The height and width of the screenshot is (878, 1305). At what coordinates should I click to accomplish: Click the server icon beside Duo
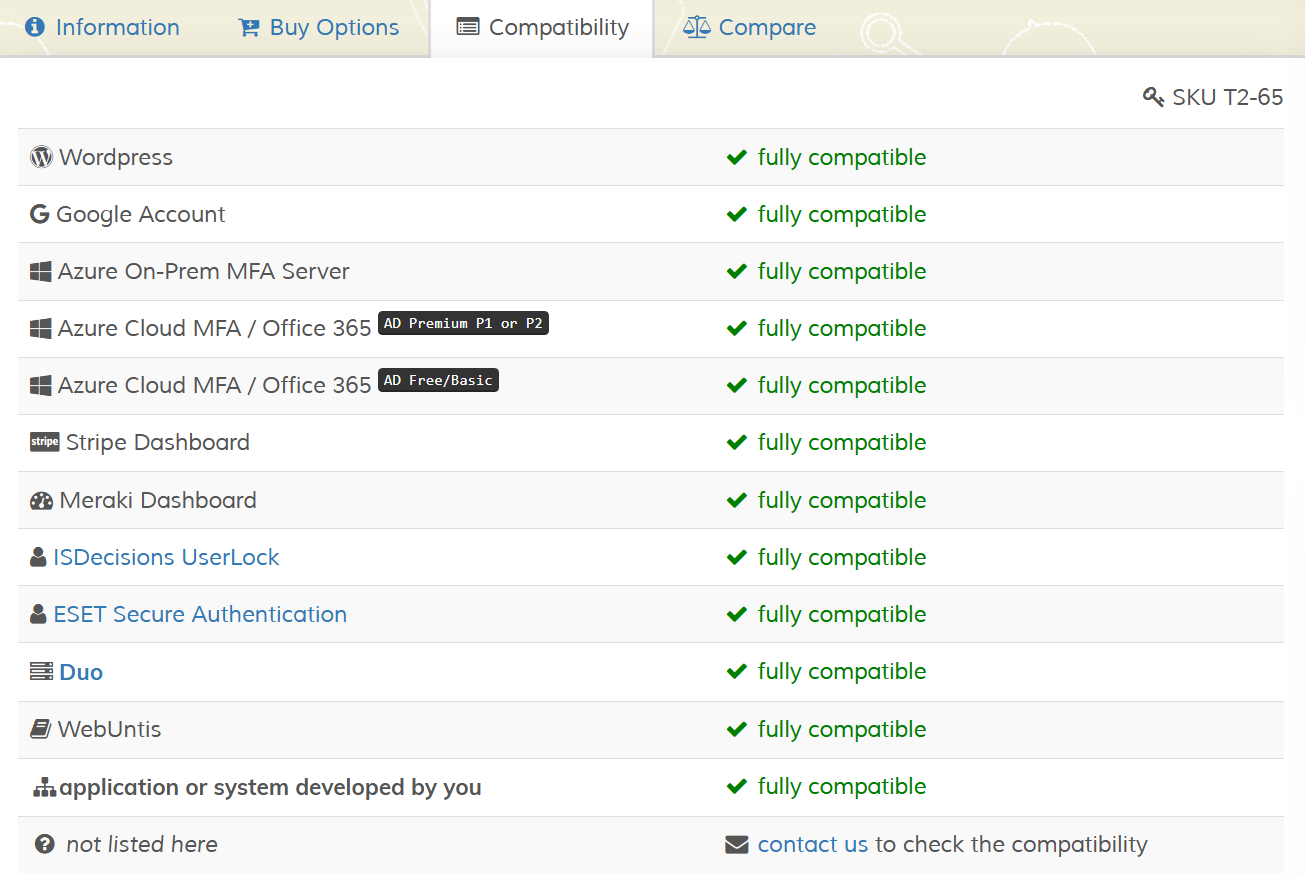pos(41,671)
